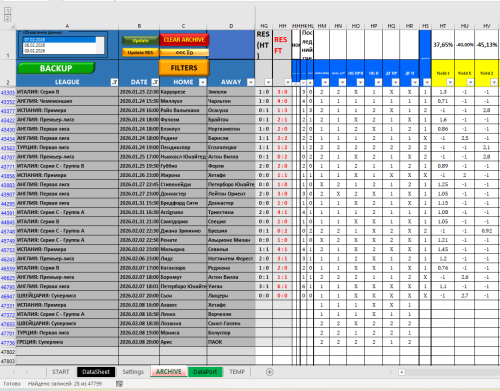500x391 pixels.
Task: Click the status text 'Найдено записей: 28 из 47799'
Action: [x=65, y=384]
